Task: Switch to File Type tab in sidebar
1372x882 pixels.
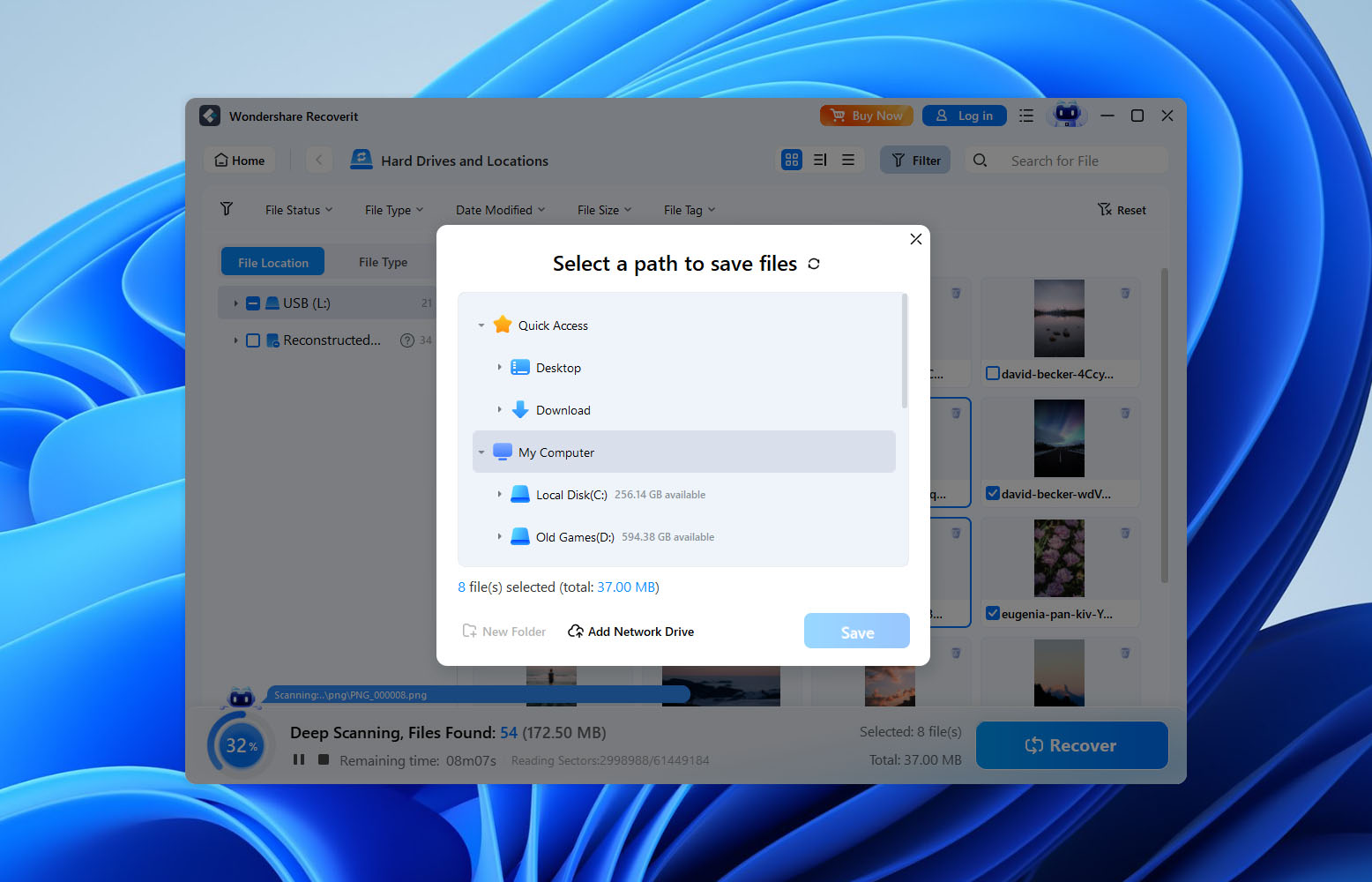Action: pos(383,262)
